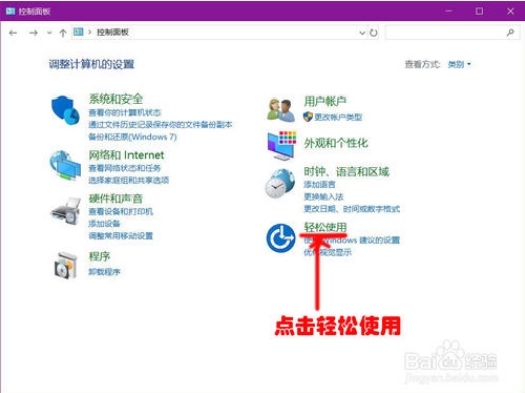Click 添加设备 link

104,223
